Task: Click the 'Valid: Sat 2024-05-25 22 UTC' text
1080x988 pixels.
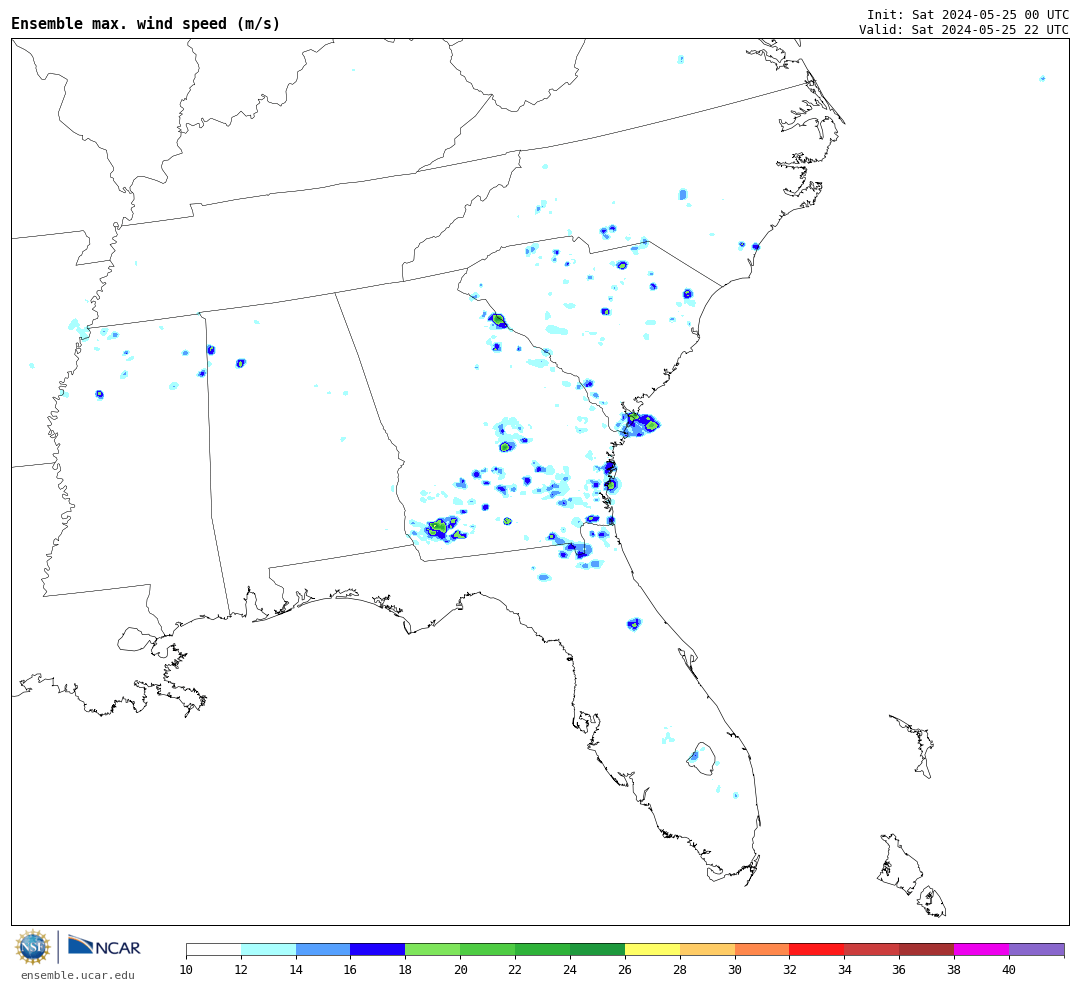Action: click(964, 30)
